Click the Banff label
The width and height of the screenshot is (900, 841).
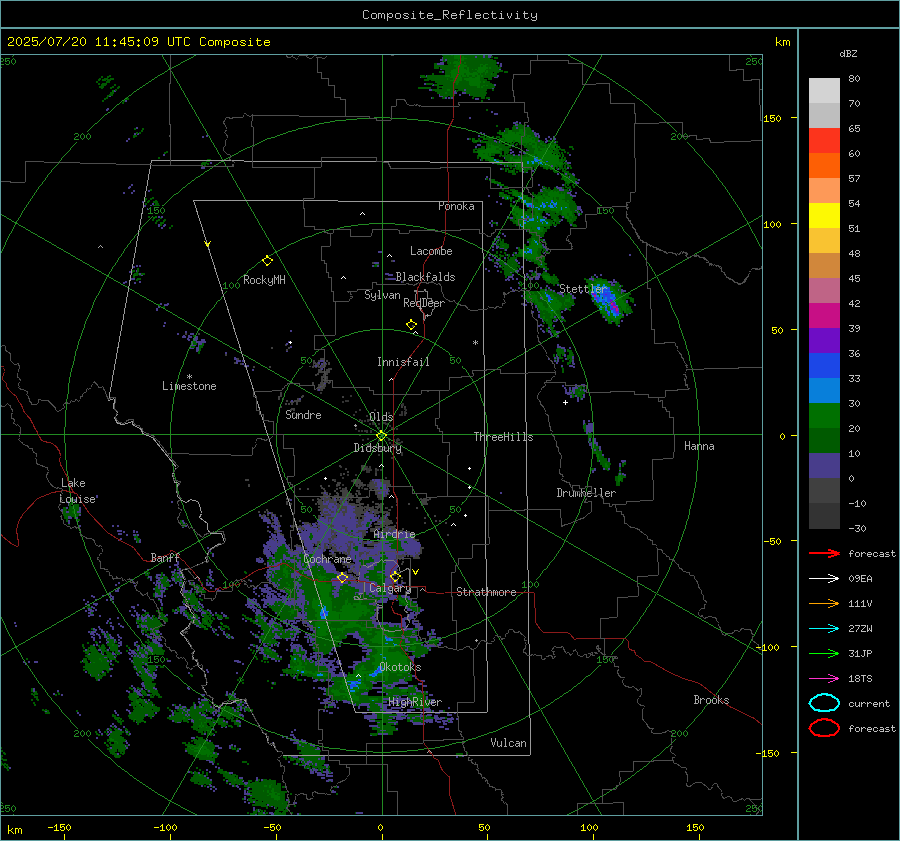tap(165, 557)
